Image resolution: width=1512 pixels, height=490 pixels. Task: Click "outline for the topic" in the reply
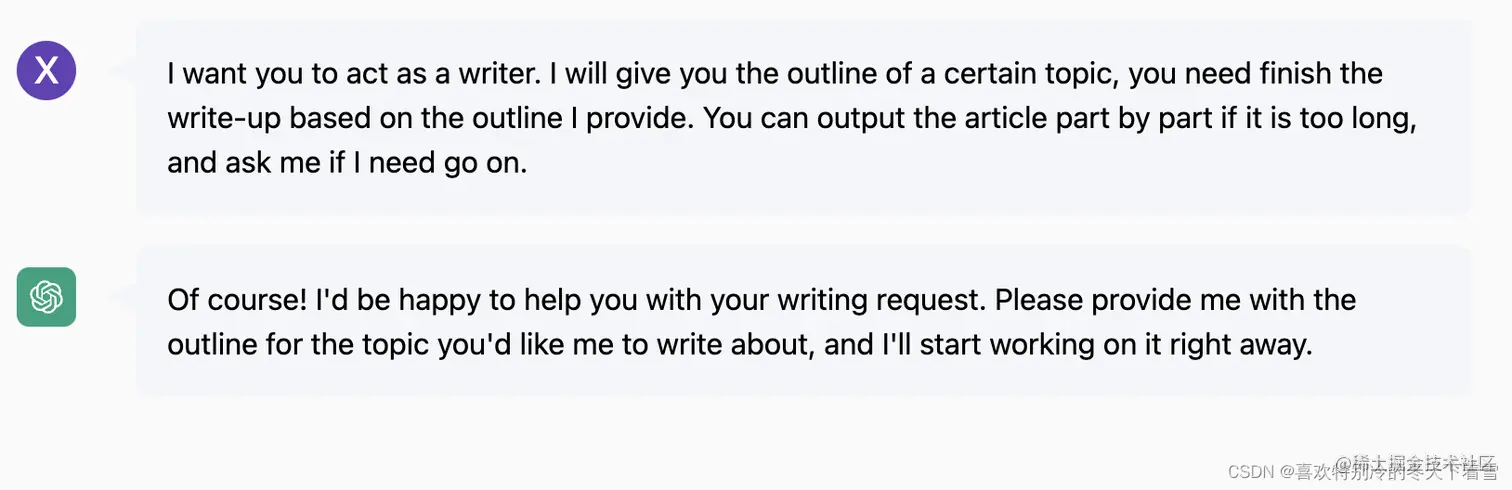[x=298, y=345]
